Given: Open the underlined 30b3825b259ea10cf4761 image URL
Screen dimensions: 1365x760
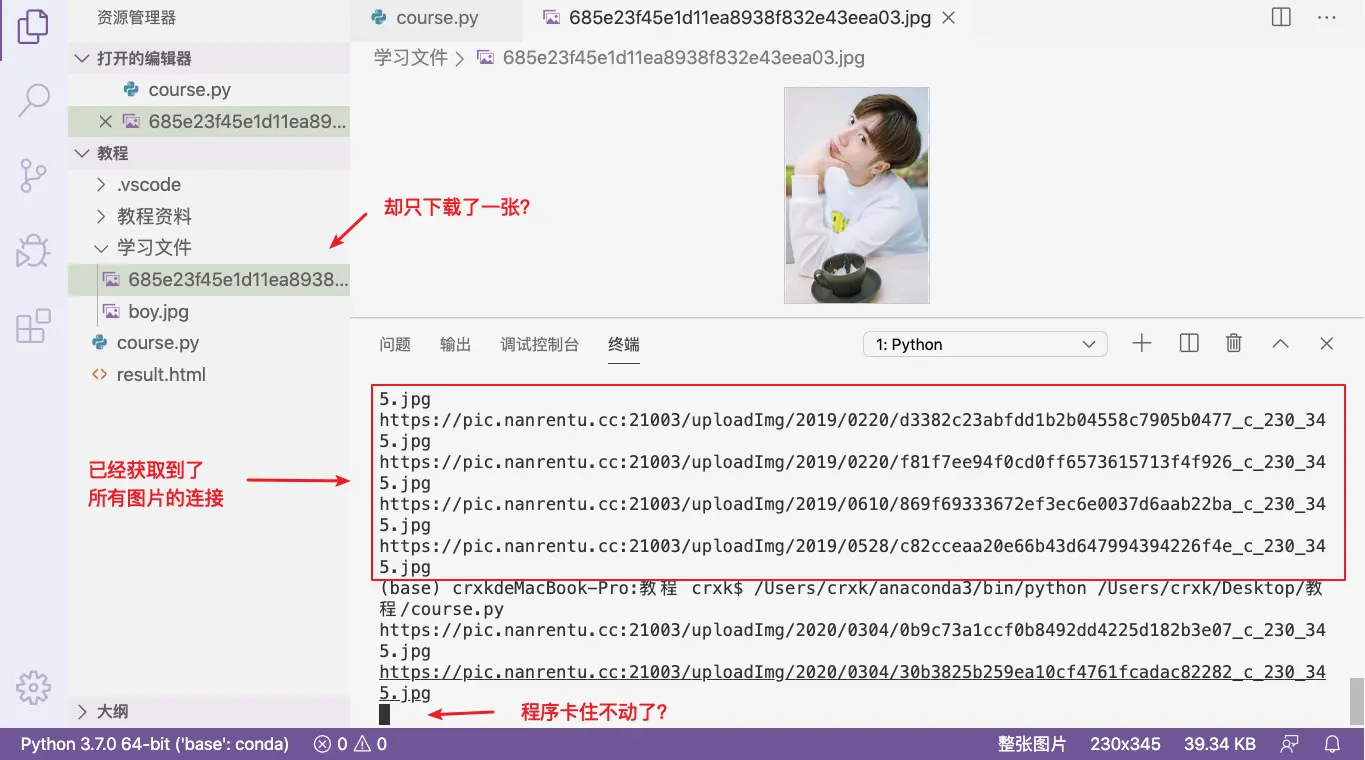Looking at the screenshot, I should pyautogui.click(x=852, y=682).
